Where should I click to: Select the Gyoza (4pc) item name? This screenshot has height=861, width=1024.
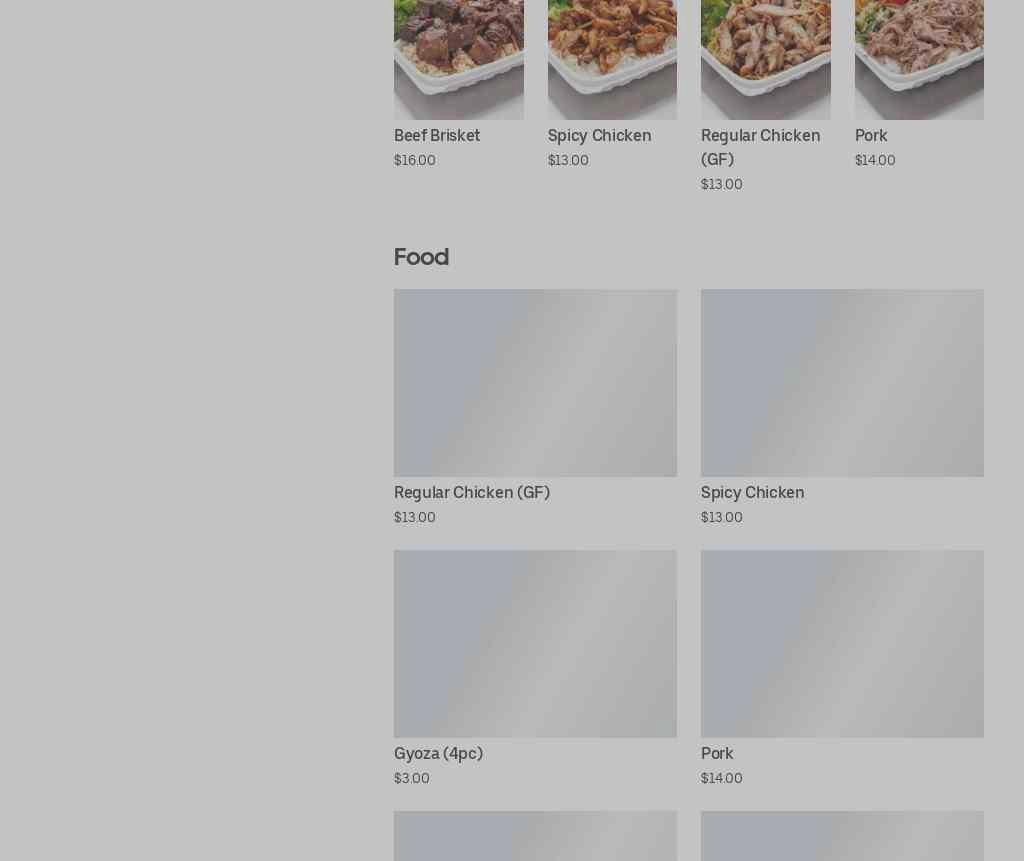(x=438, y=753)
